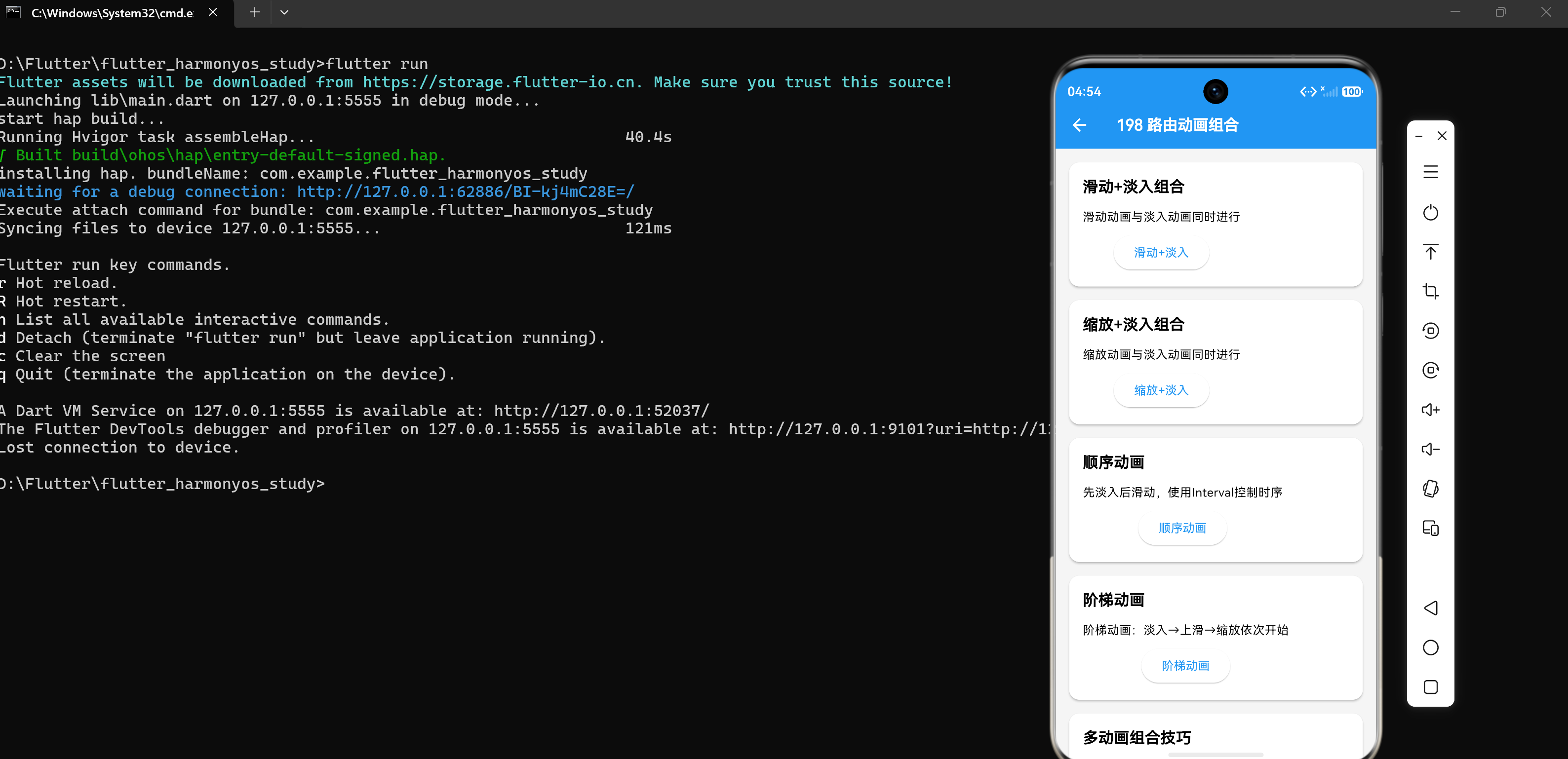Rotate emulator screen counter-clockwise
This screenshot has width=1568, height=759.
pyautogui.click(x=1430, y=331)
